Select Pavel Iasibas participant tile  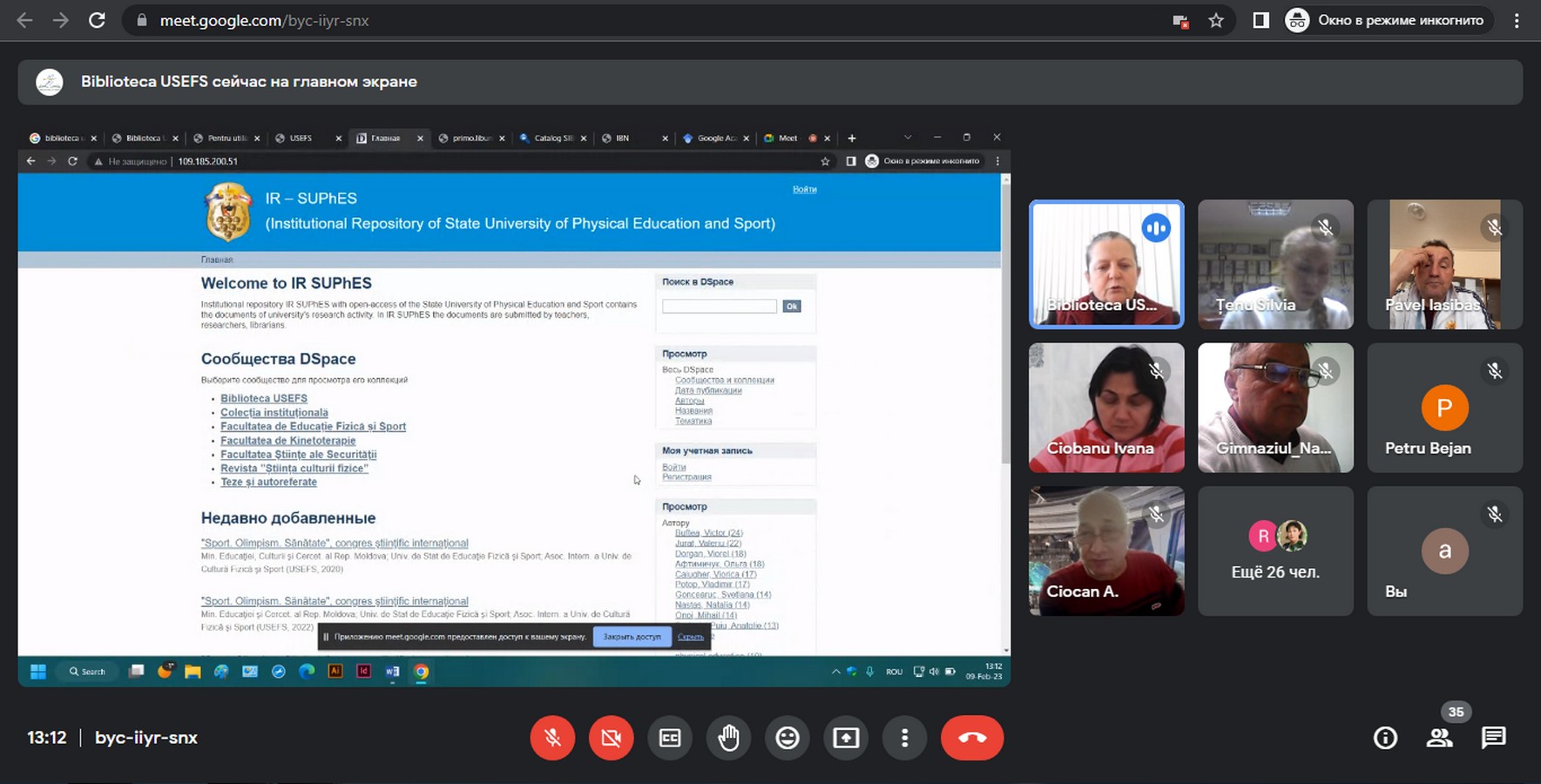click(1444, 264)
